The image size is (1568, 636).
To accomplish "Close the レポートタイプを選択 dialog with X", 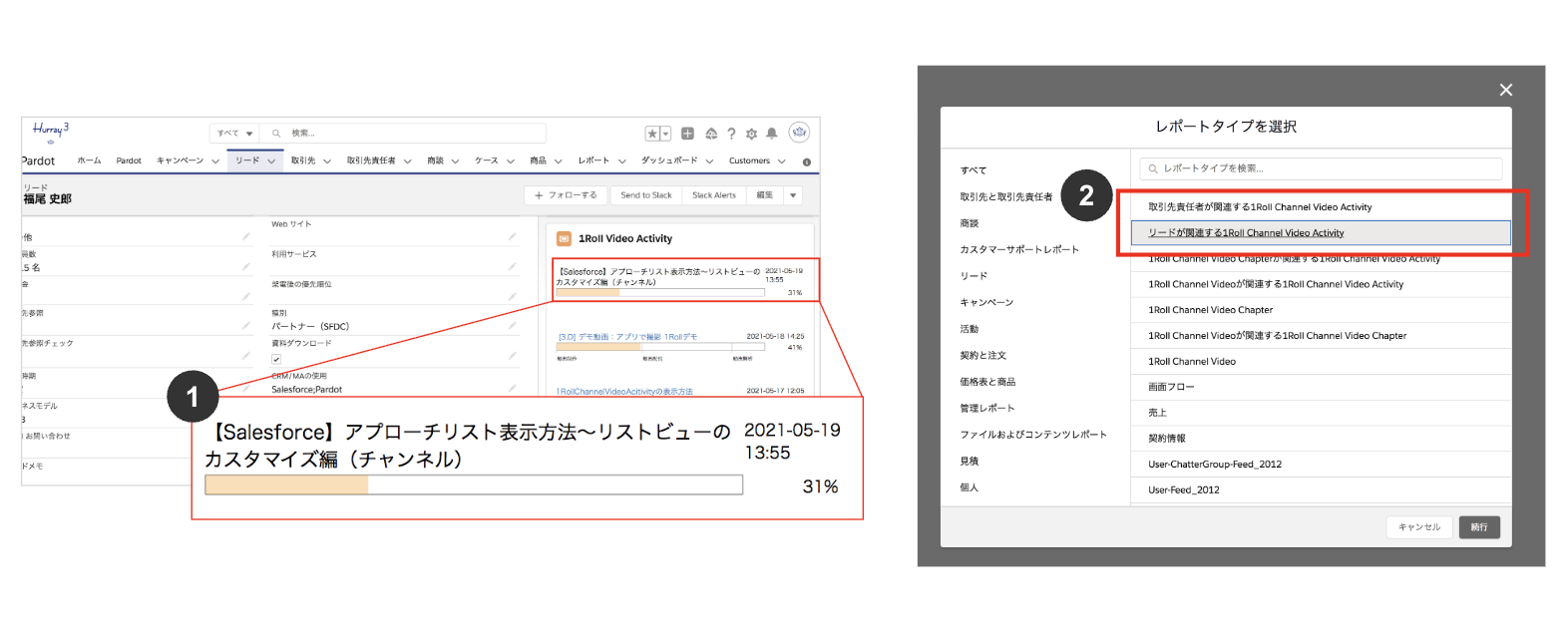I will [x=1506, y=90].
